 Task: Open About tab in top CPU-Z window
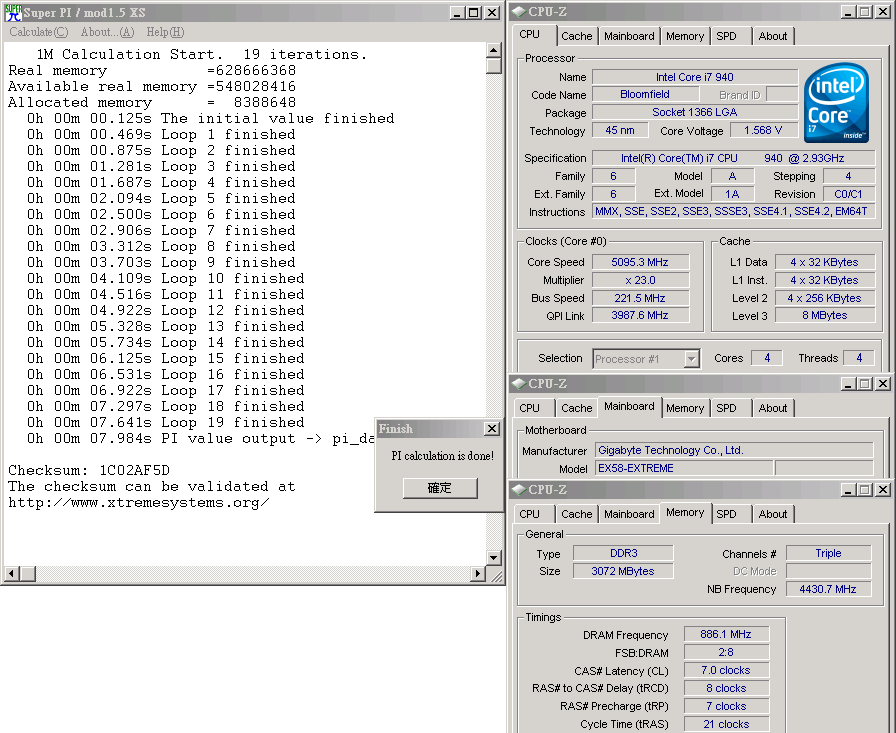click(x=773, y=36)
